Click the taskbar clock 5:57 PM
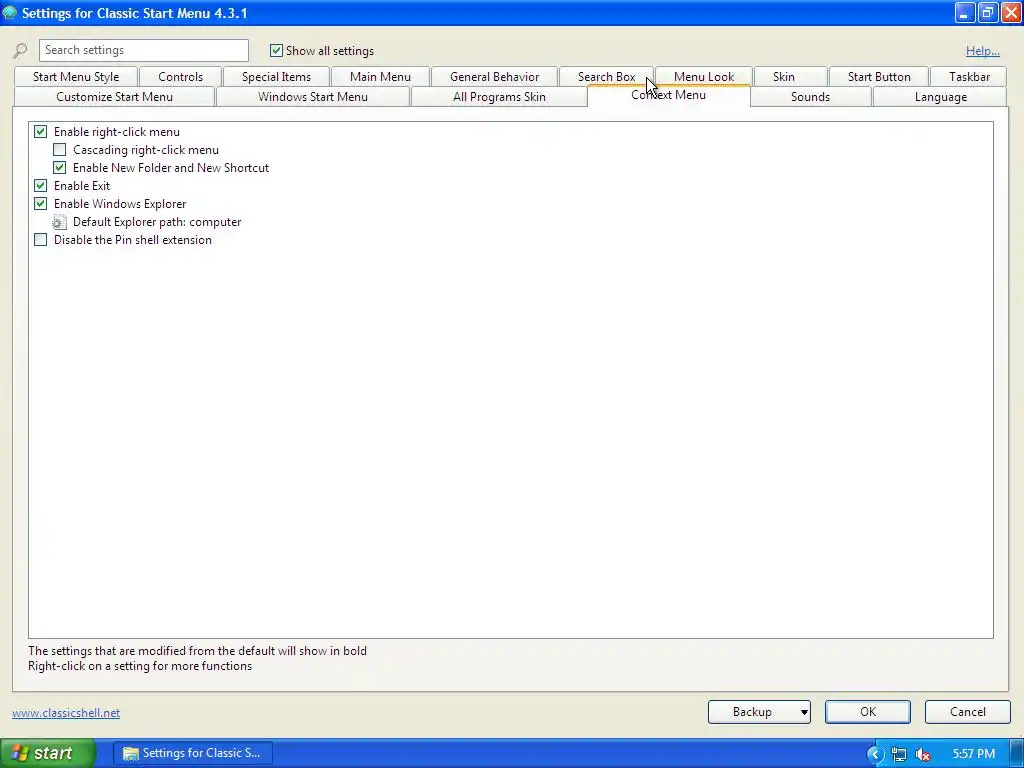This screenshot has width=1024, height=768. click(974, 754)
